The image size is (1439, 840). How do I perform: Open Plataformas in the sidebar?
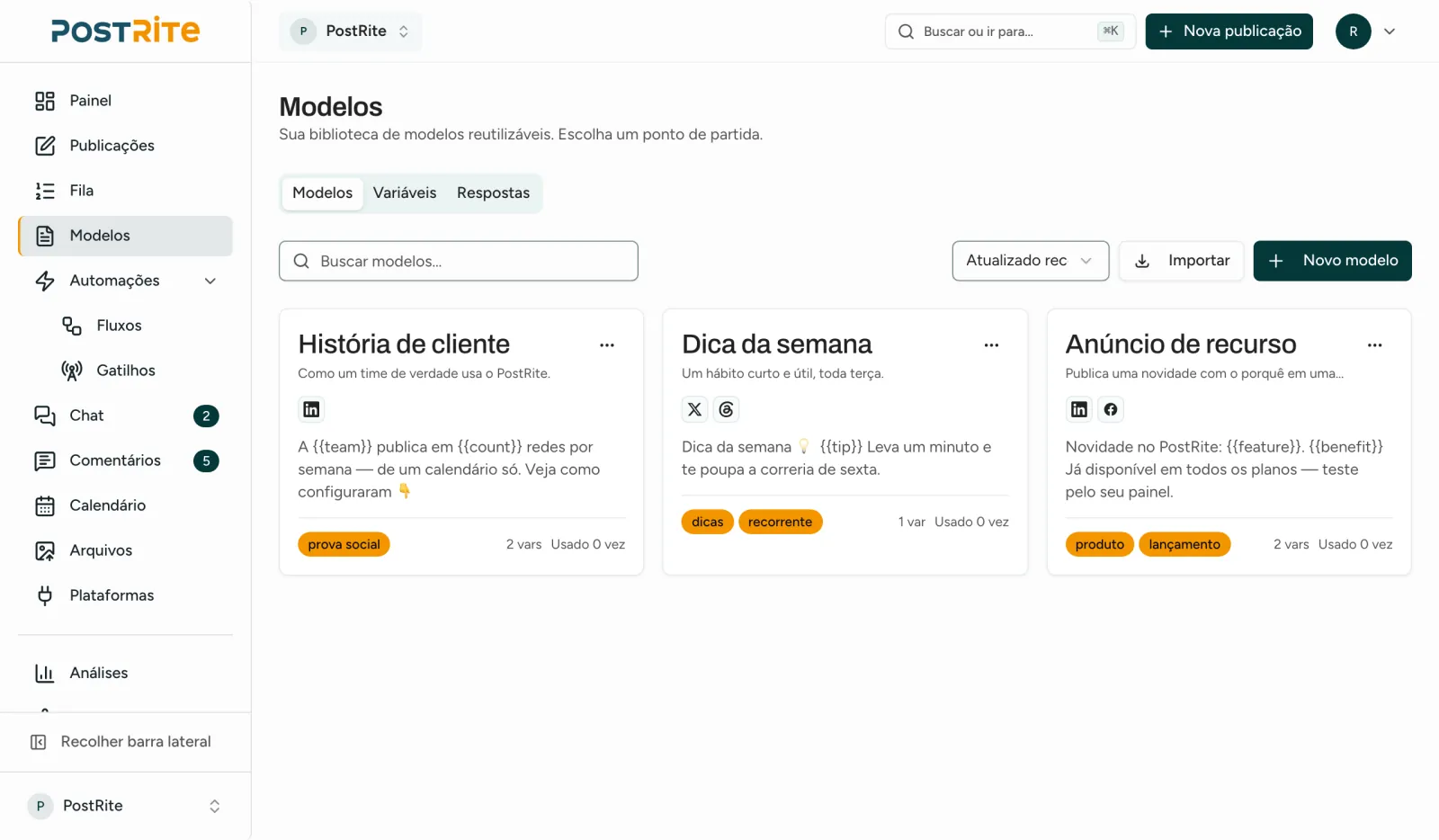[x=125, y=595]
